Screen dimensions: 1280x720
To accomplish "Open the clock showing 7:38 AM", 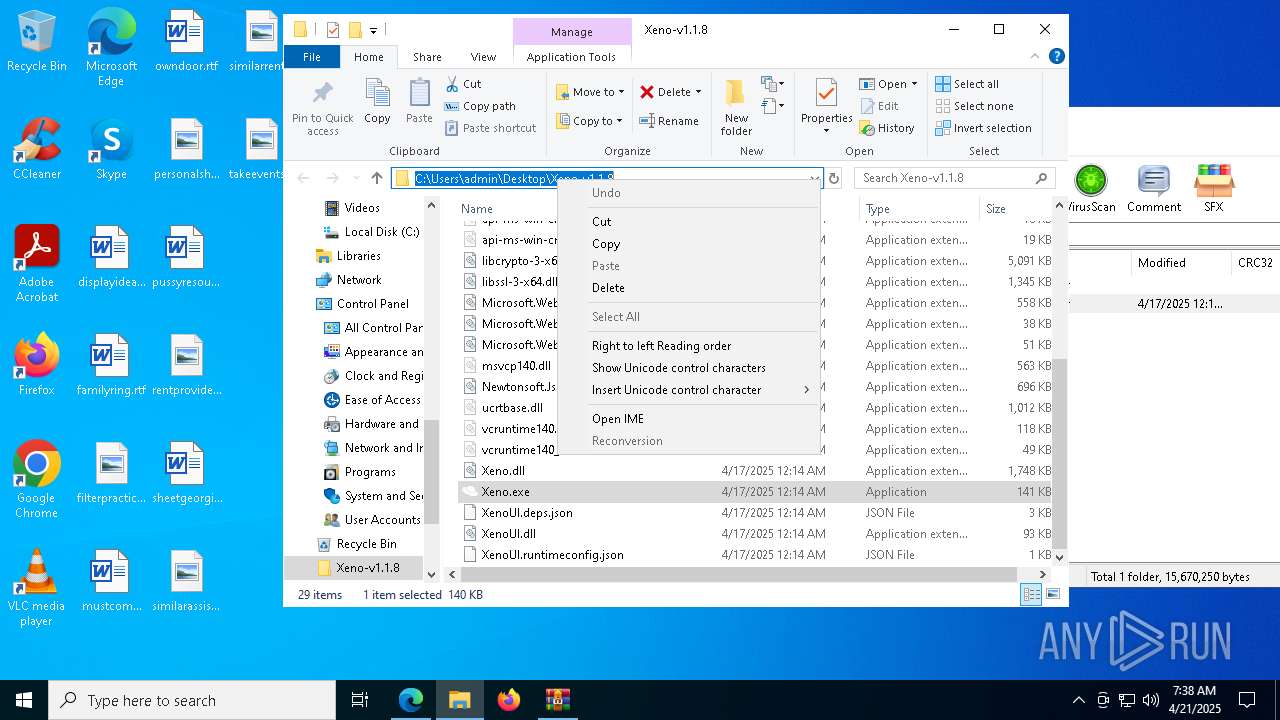I will pyautogui.click(x=1193, y=700).
